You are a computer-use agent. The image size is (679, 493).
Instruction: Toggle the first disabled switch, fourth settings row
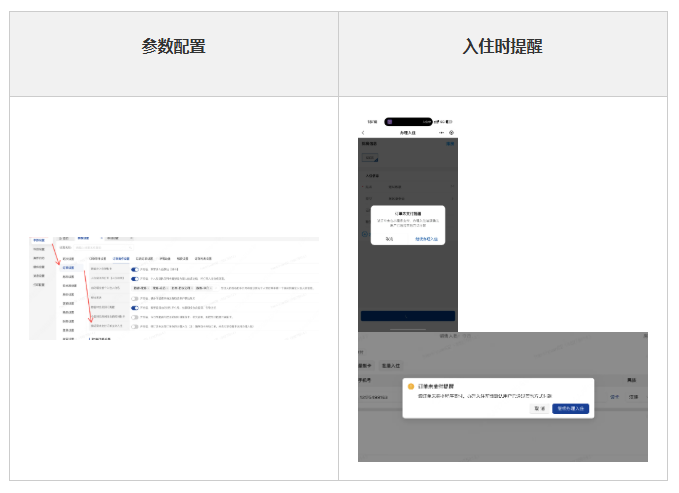pos(135,298)
